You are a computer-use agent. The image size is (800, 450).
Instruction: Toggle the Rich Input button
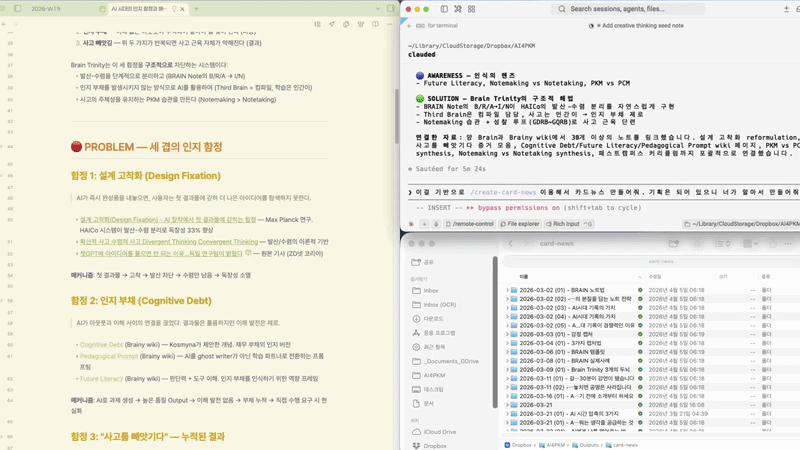coord(568,224)
